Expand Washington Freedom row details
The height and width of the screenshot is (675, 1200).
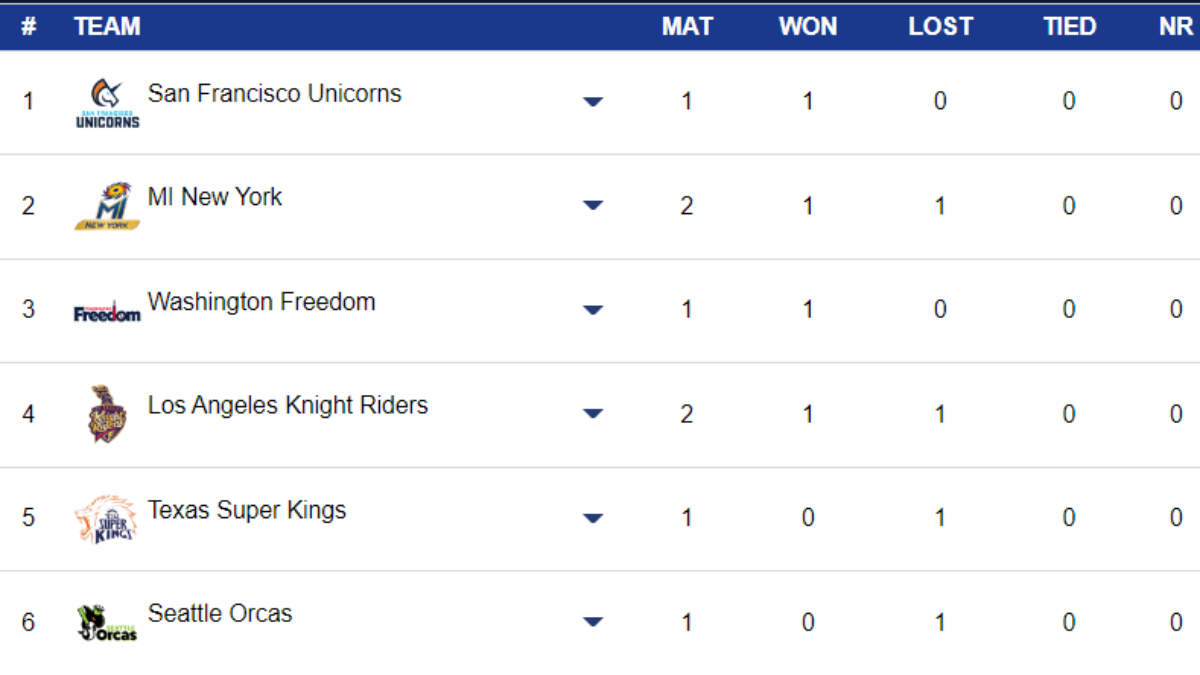coord(593,310)
